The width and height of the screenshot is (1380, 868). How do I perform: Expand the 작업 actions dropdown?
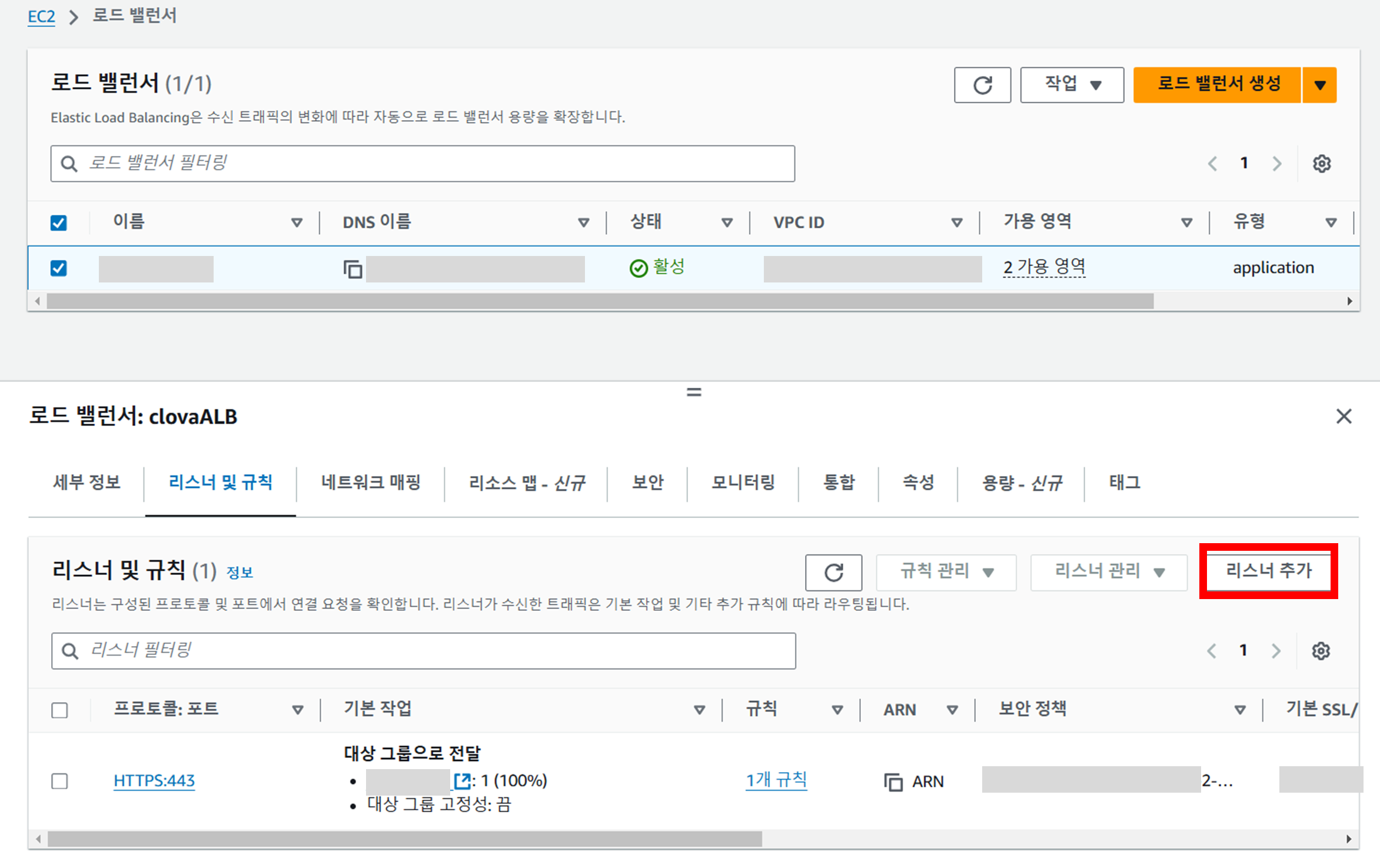[1071, 85]
